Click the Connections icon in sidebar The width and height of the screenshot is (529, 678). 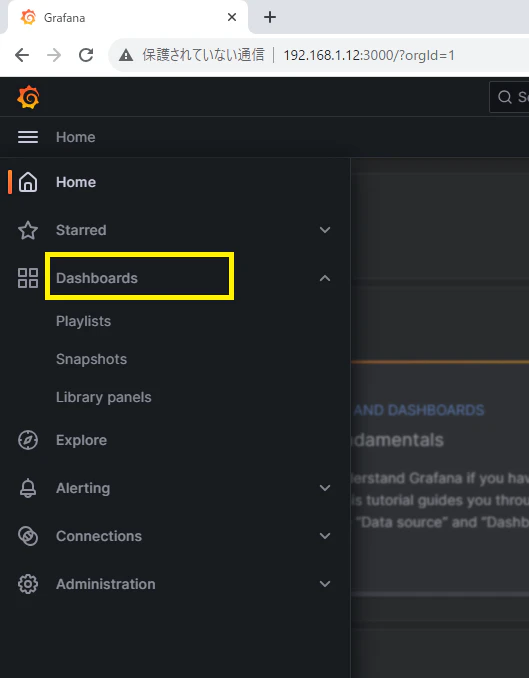(28, 536)
